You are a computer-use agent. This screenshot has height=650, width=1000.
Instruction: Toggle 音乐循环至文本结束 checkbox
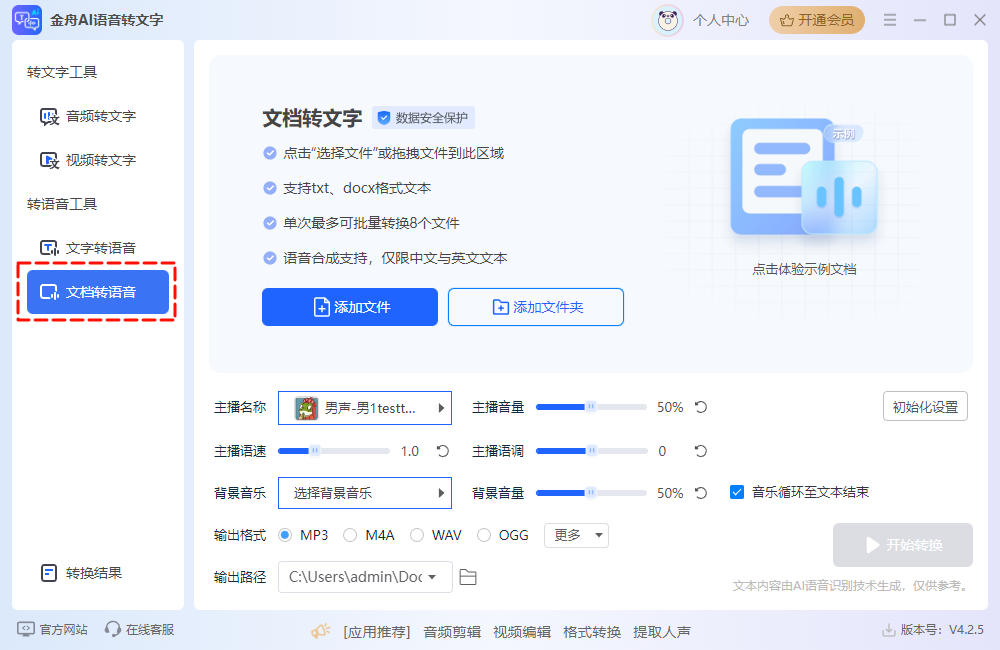click(x=737, y=492)
